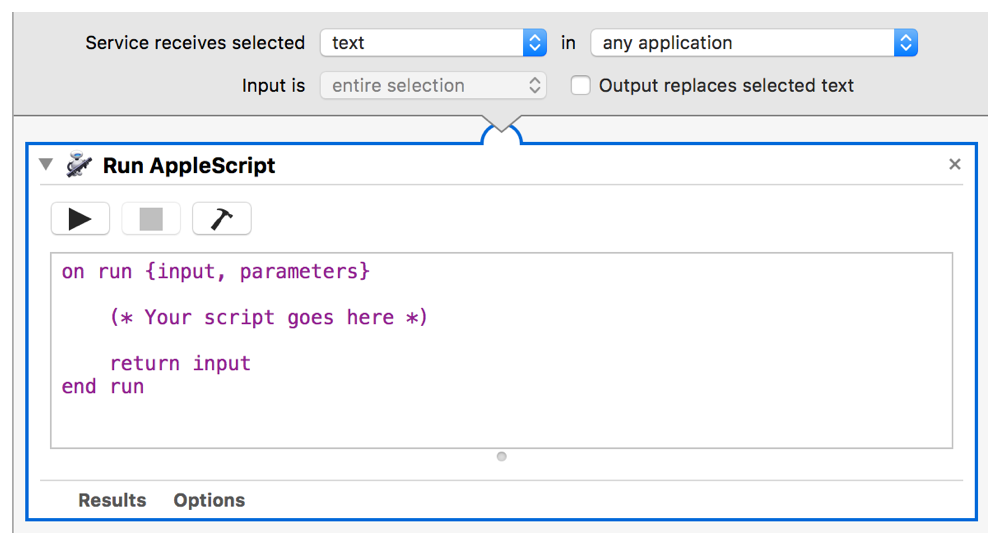Image resolution: width=1000 pixels, height=545 pixels.
Task: Switch to the Results tab
Action: click(x=112, y=500)
